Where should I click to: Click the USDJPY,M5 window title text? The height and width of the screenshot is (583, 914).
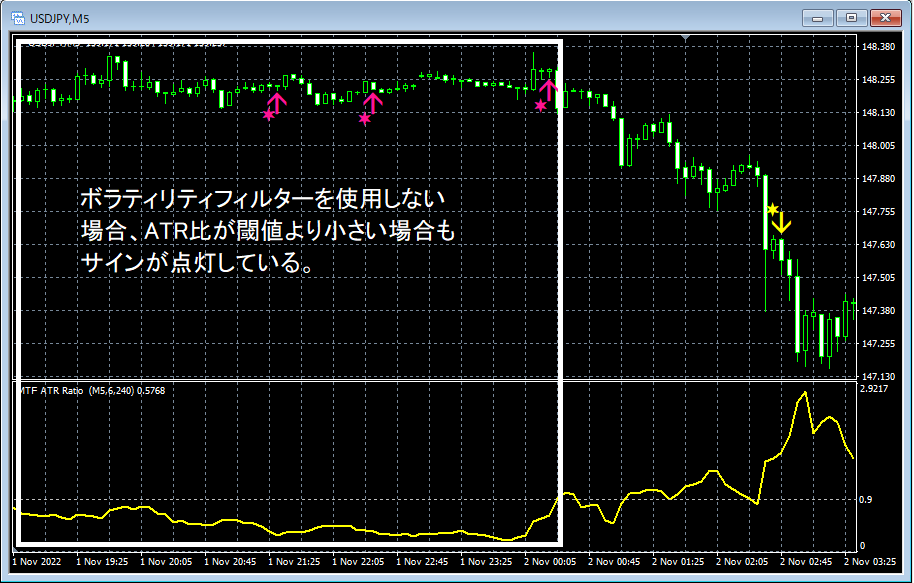(x=59, y=19)
